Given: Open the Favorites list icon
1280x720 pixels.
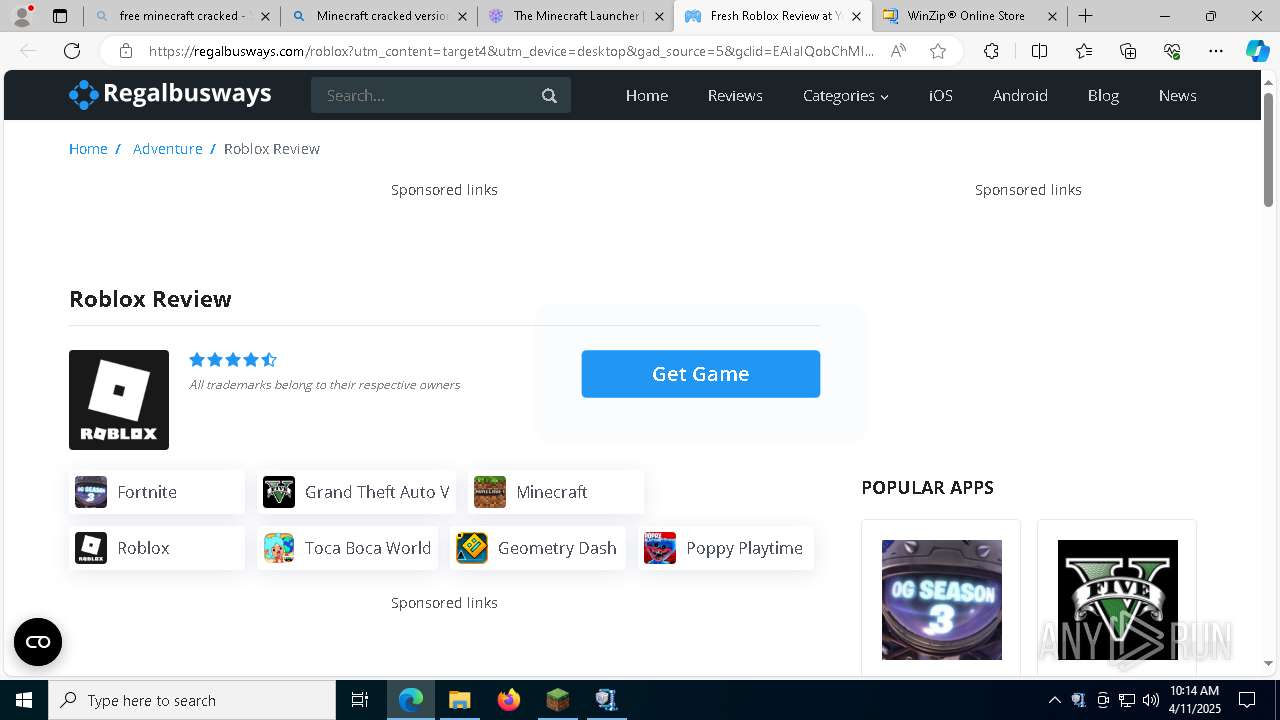Looking at the screenshot, I should [1084, 51].
